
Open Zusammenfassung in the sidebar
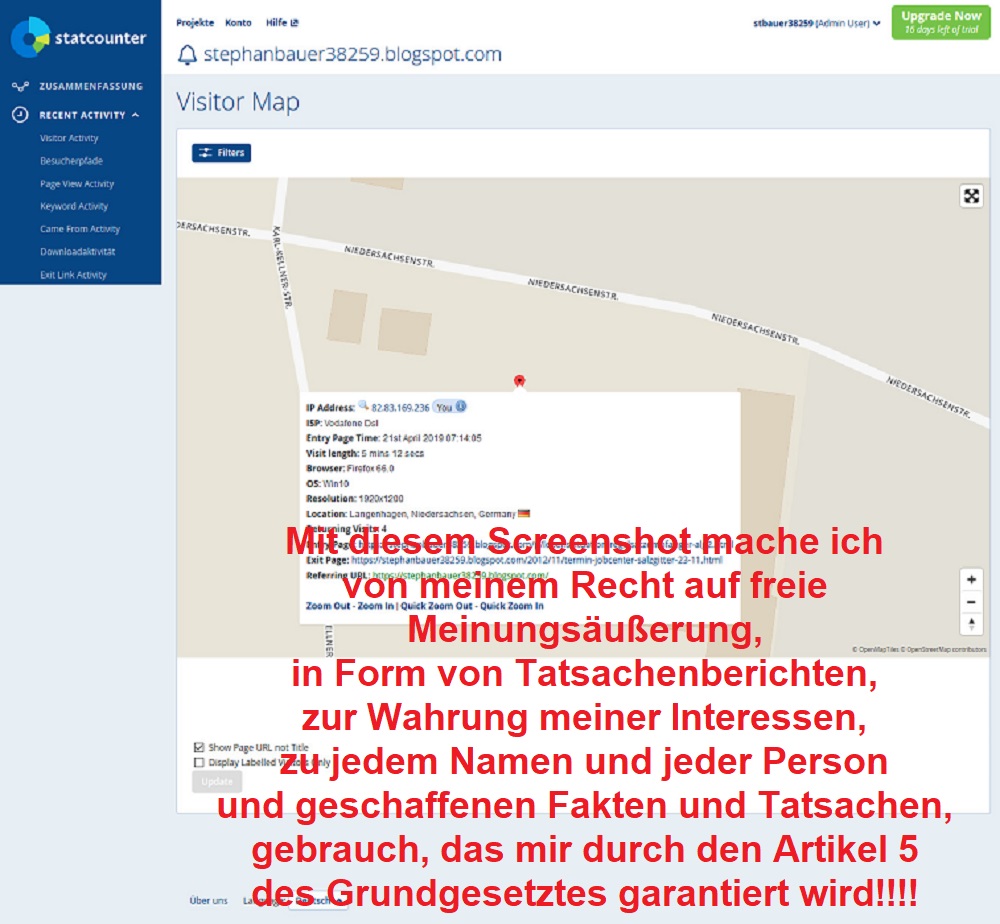(x=91, y=86)
